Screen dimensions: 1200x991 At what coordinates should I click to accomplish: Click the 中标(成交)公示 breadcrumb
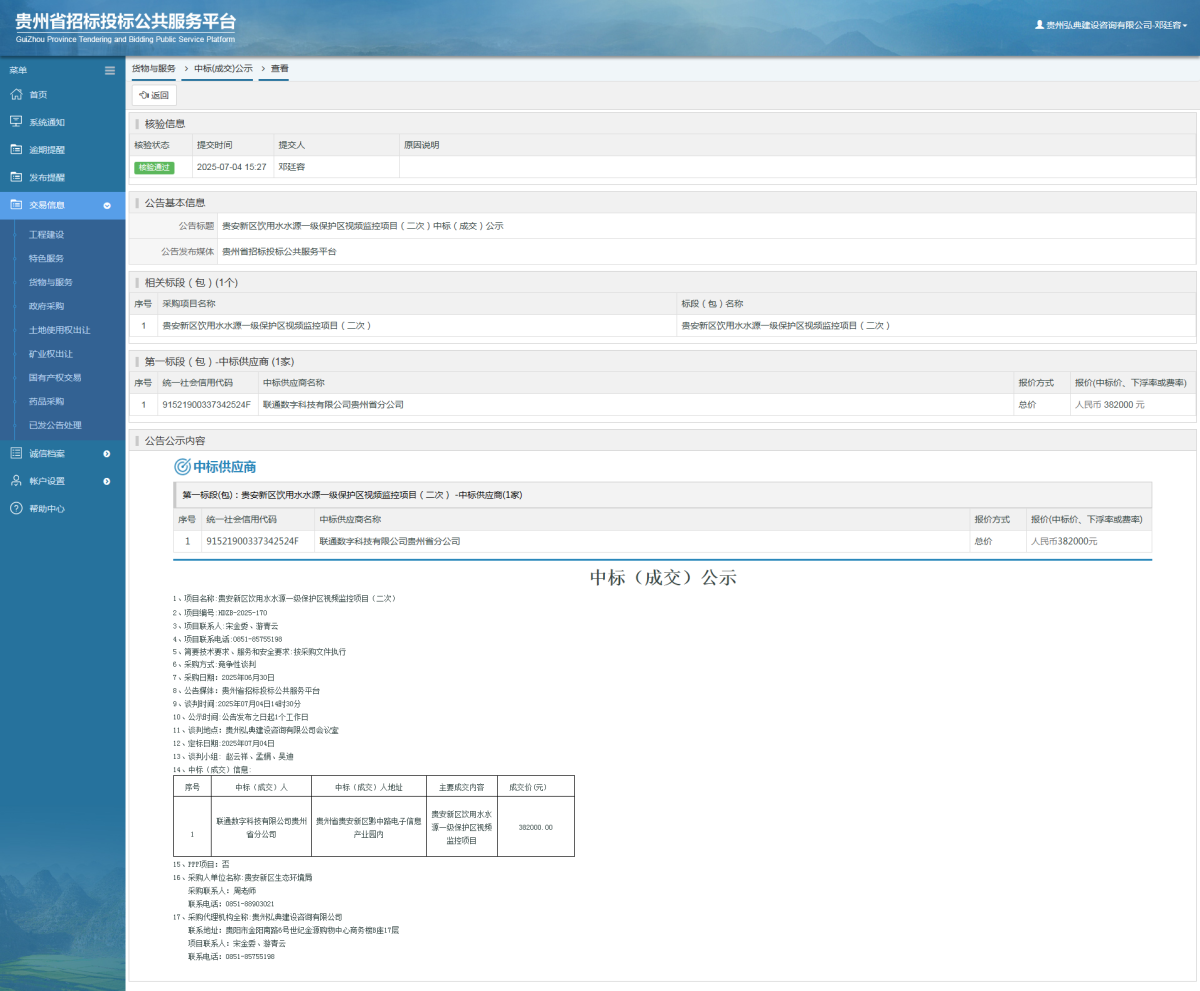(223, 69)
